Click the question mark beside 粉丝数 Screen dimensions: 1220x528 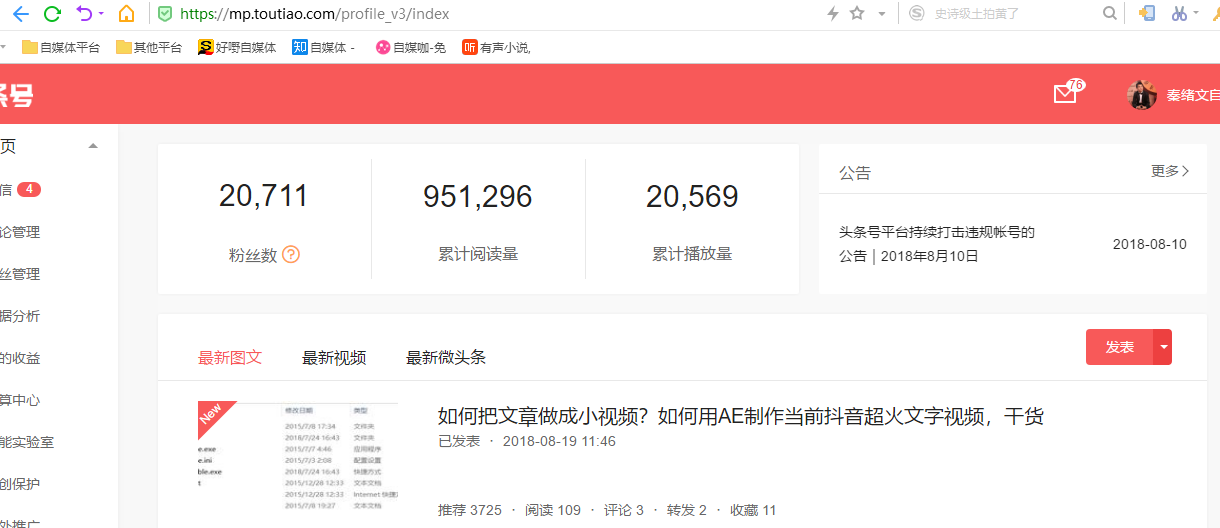point(291,255)
